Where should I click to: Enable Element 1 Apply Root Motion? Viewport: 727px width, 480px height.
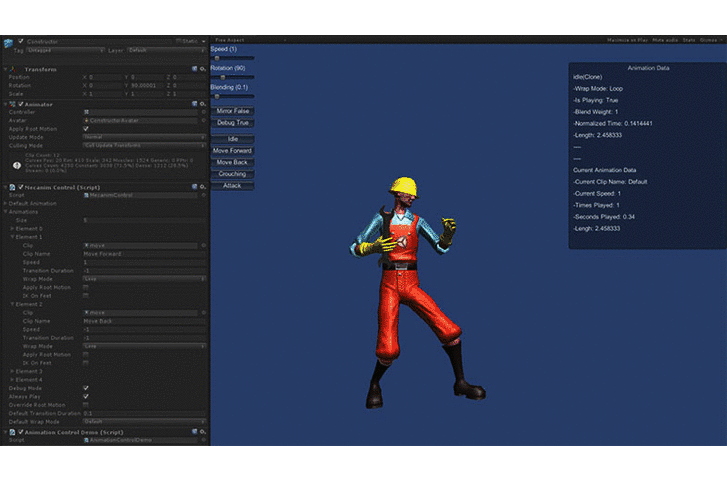point(86,288)
